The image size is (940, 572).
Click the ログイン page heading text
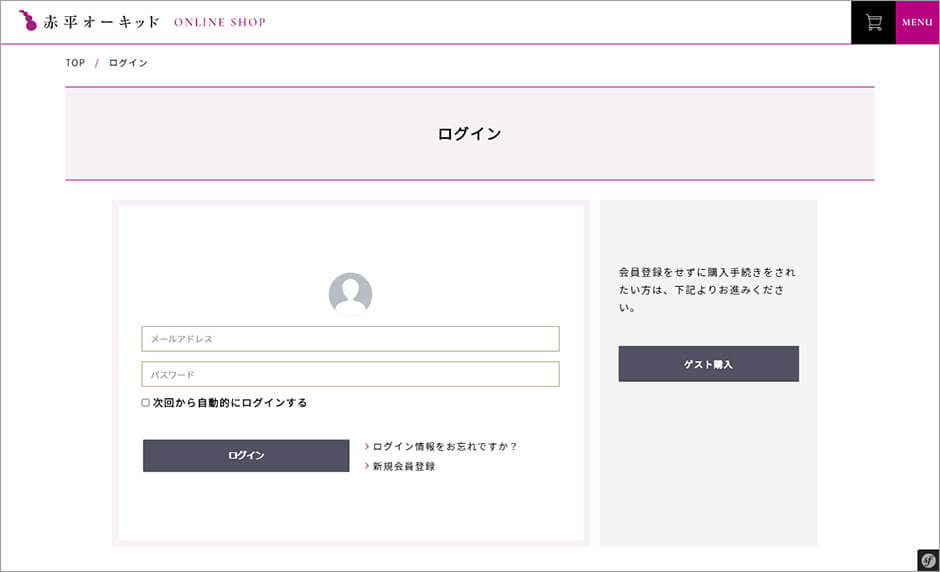pos(469,134)
